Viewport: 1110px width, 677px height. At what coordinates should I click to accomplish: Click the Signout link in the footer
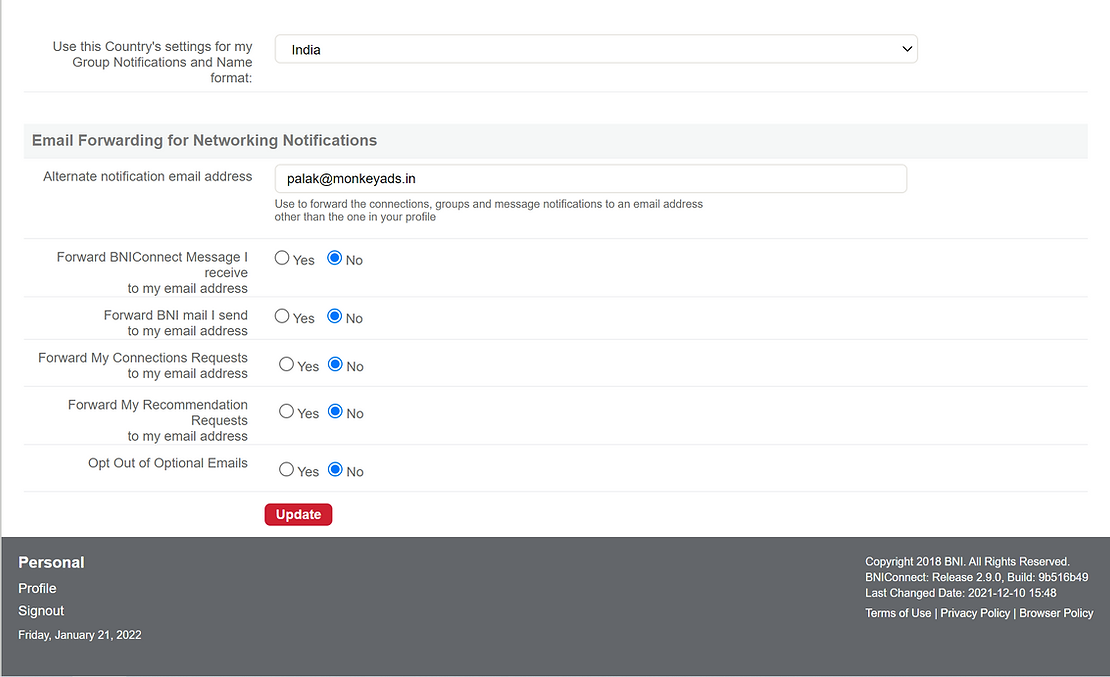(x=41, y=611)
